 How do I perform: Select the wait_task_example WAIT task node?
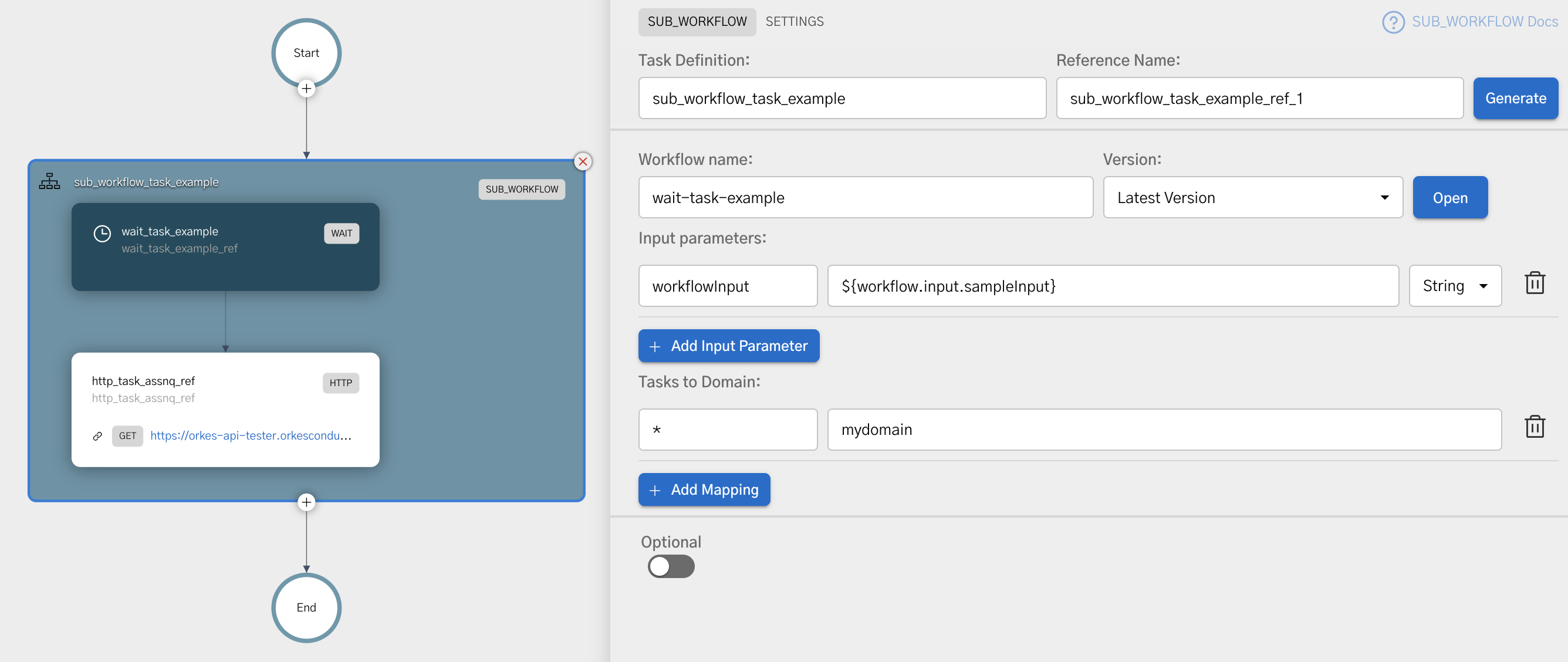(225, 246)
